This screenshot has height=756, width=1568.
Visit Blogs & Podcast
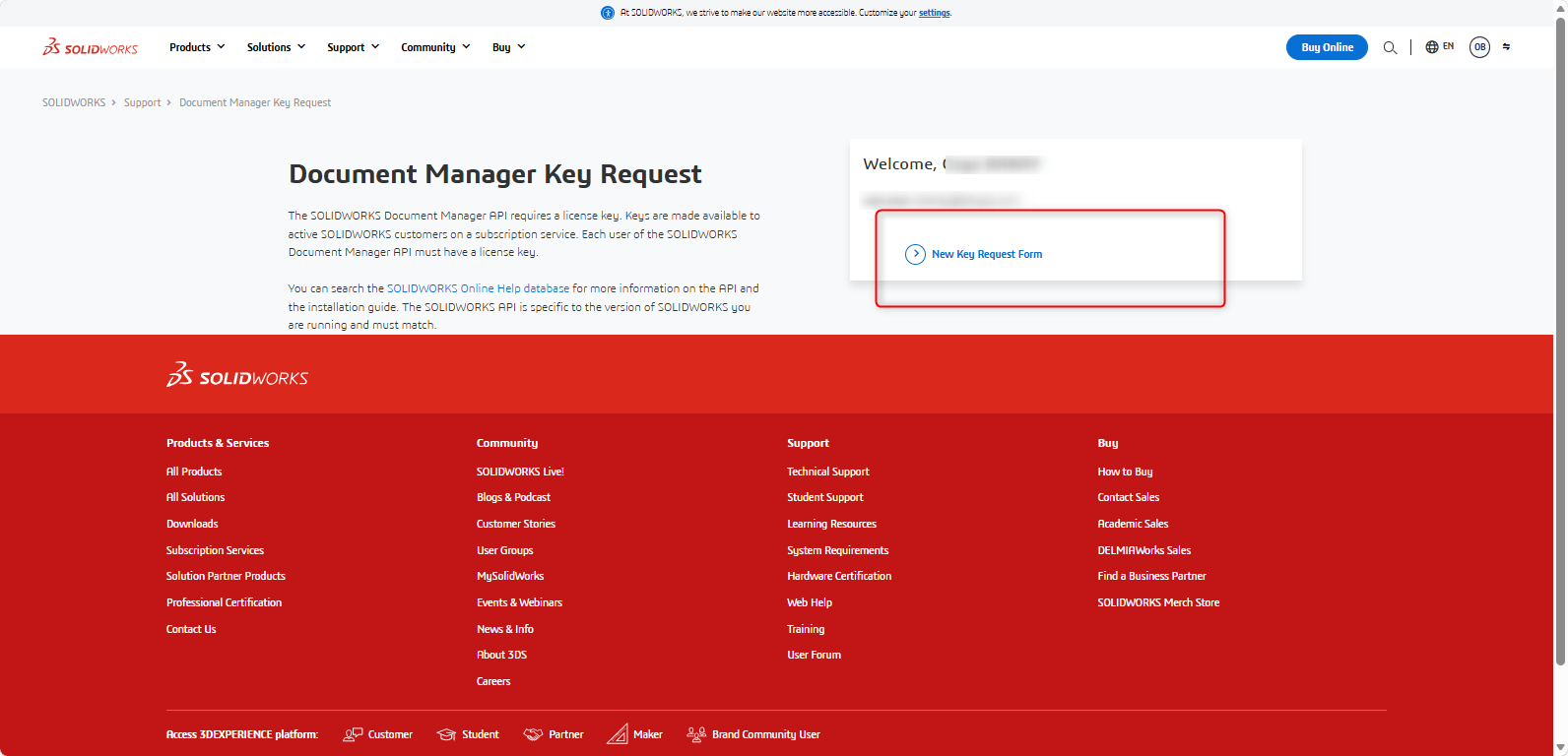click(x=513, y=497)
